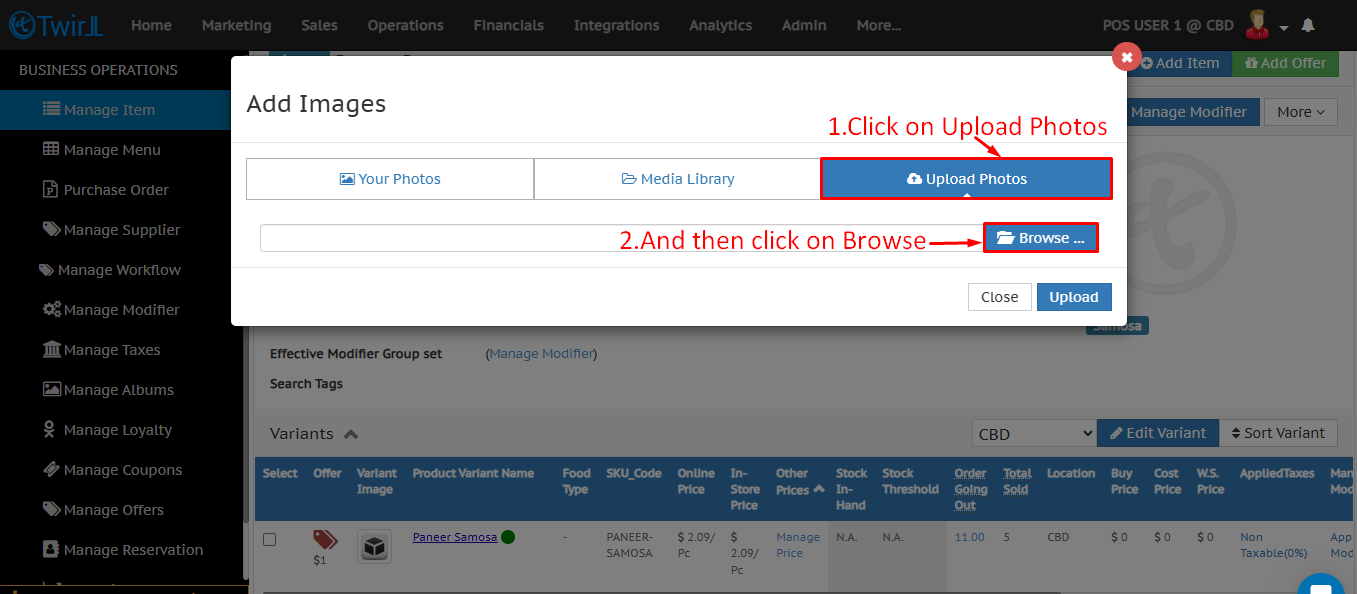The width and height of the screenshot is (1357, 594).
Task: Click the notification bell icon
Action: click(x=1308, y=25)
